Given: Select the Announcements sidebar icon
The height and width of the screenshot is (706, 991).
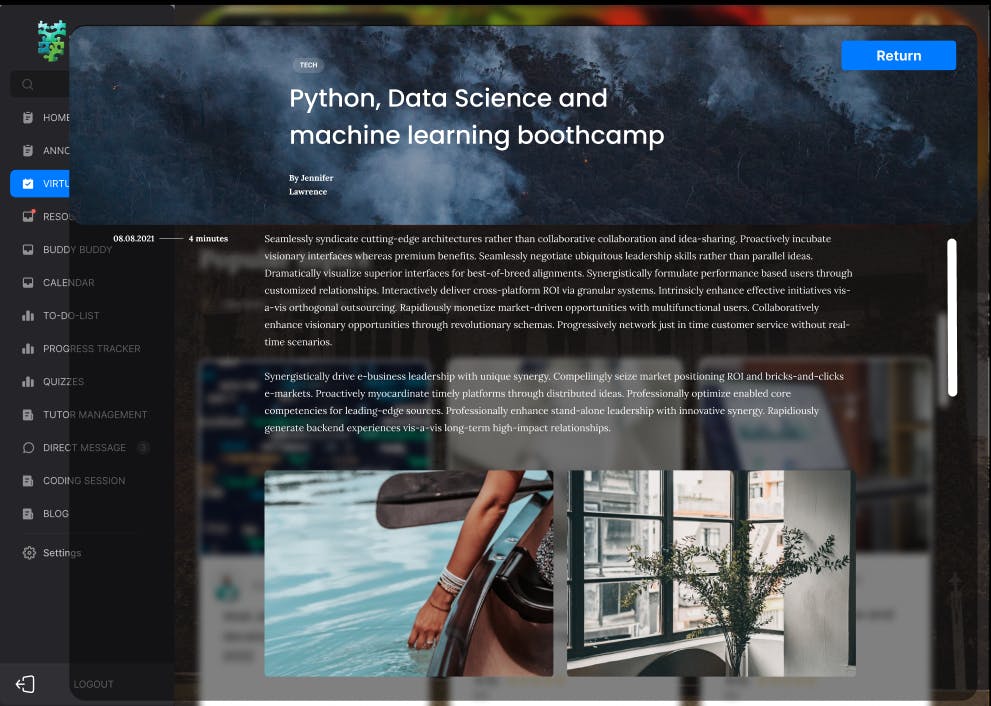Looking at the screenshot, I should (28, 150).
